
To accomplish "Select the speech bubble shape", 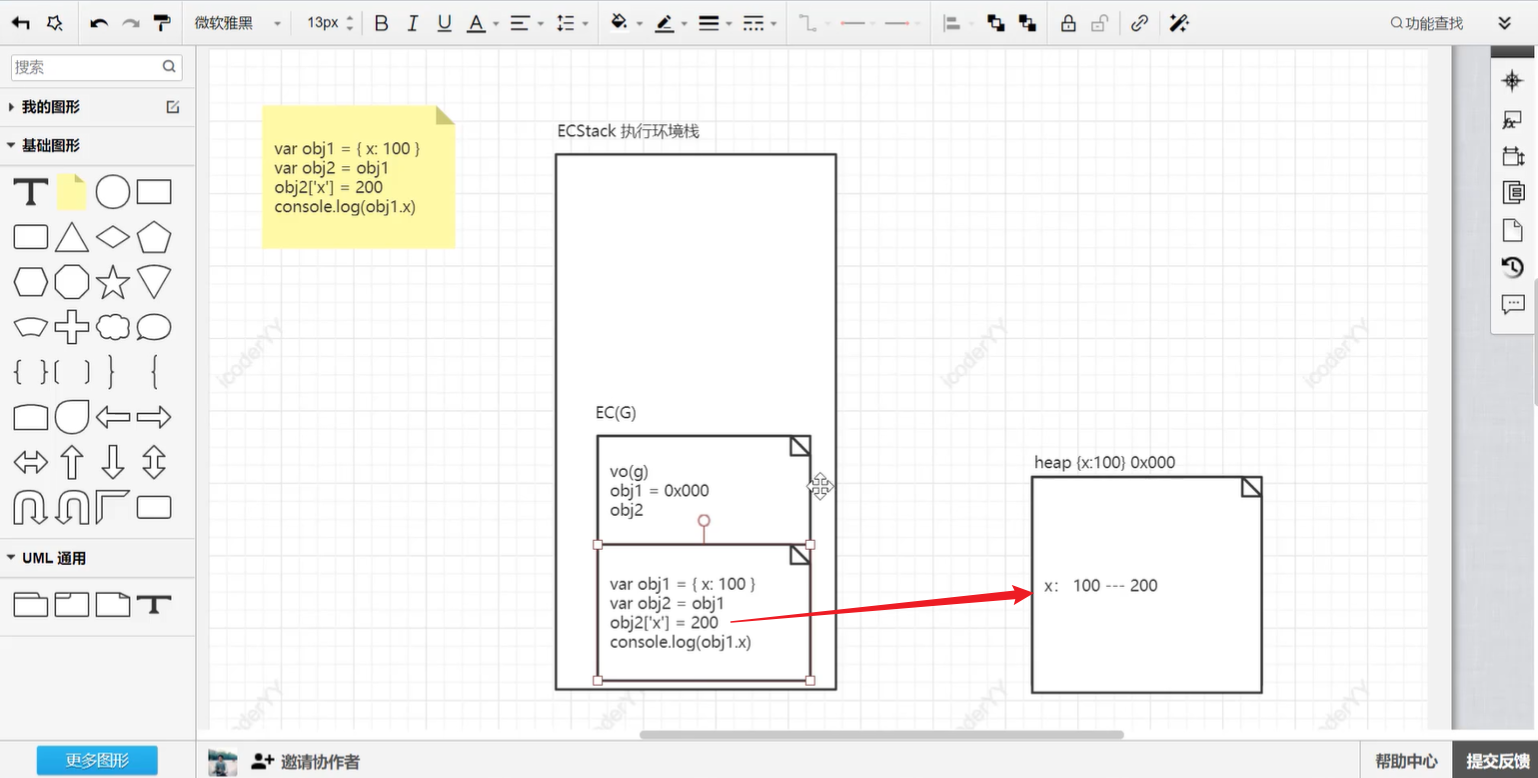I will (x=154, y=327).
